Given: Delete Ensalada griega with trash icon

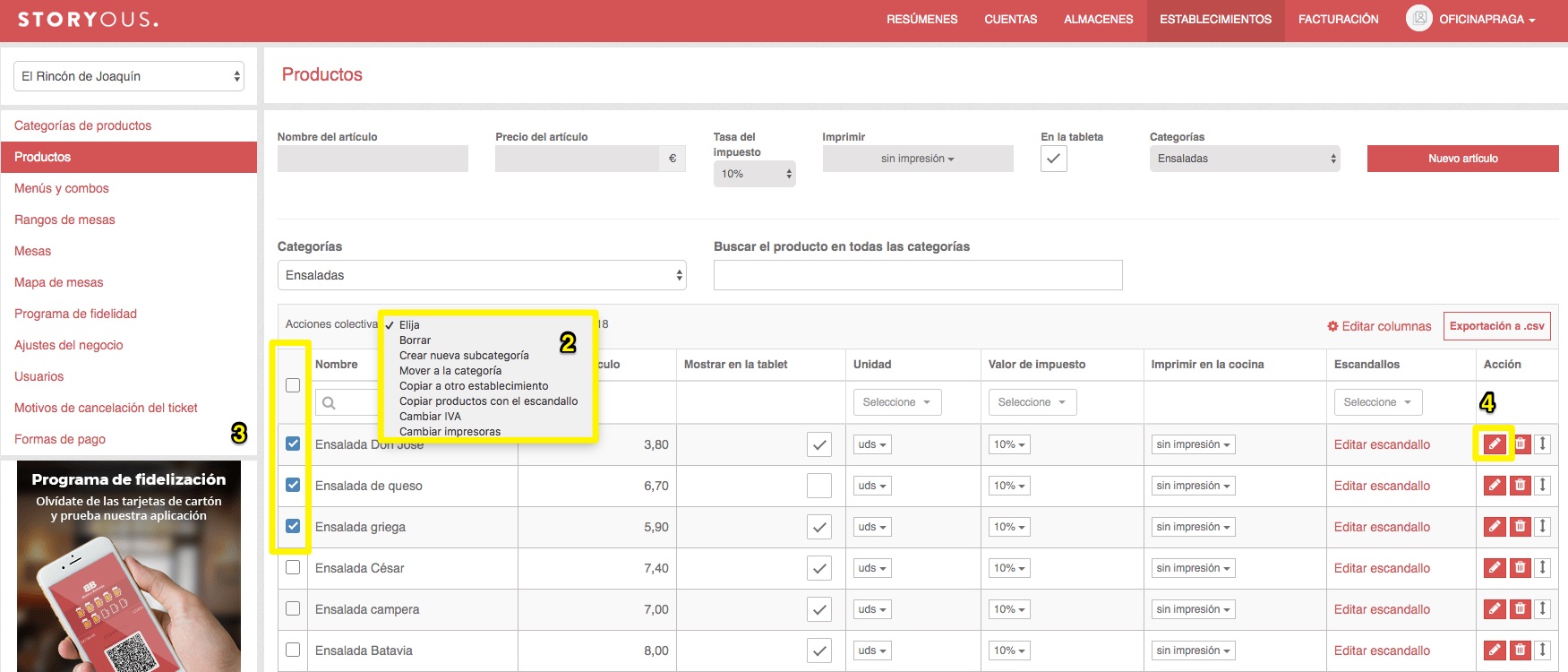Looking at the screenshot, I should 1520,526.
